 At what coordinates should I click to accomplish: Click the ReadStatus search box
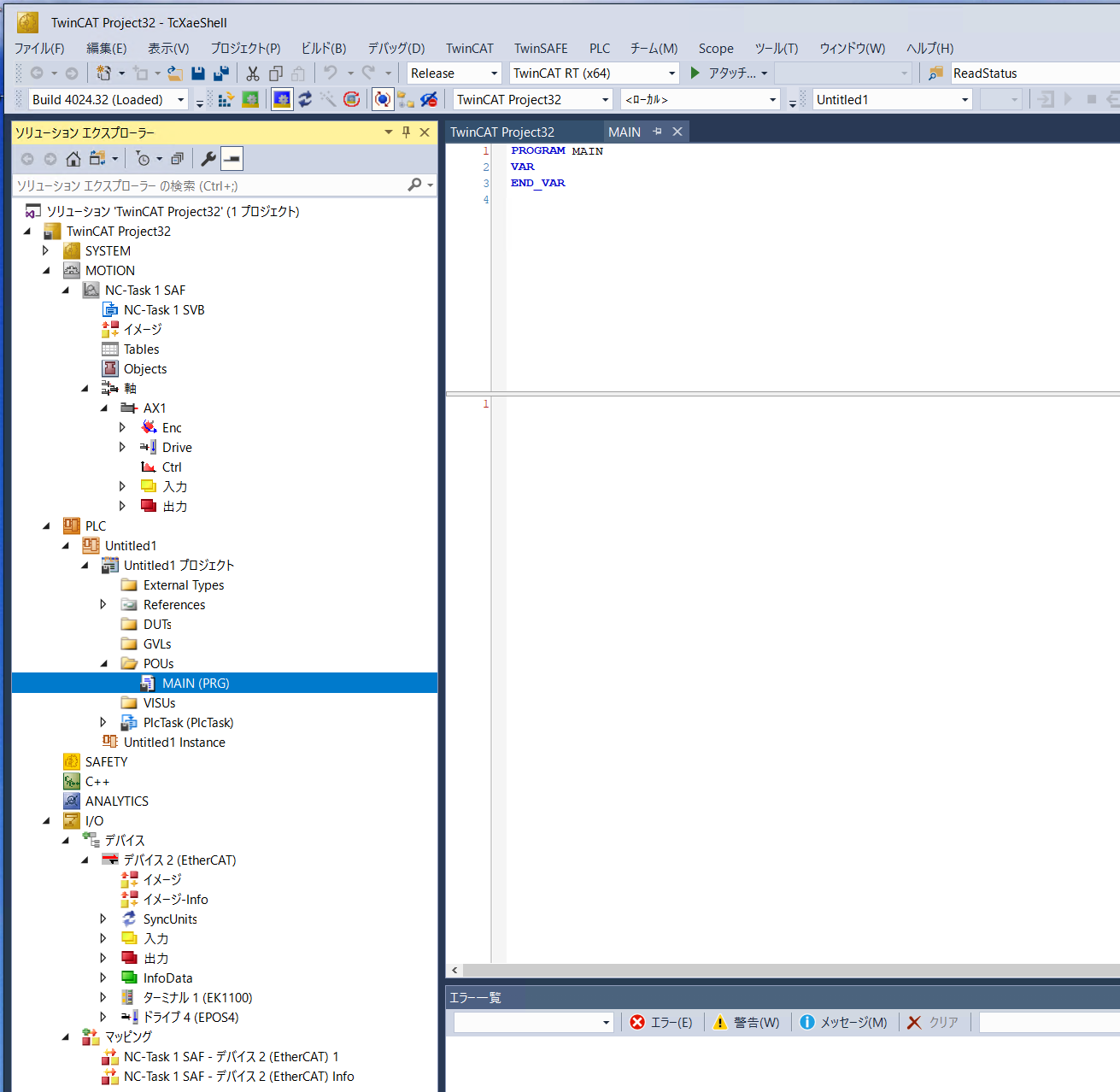tap(1035, 73)
